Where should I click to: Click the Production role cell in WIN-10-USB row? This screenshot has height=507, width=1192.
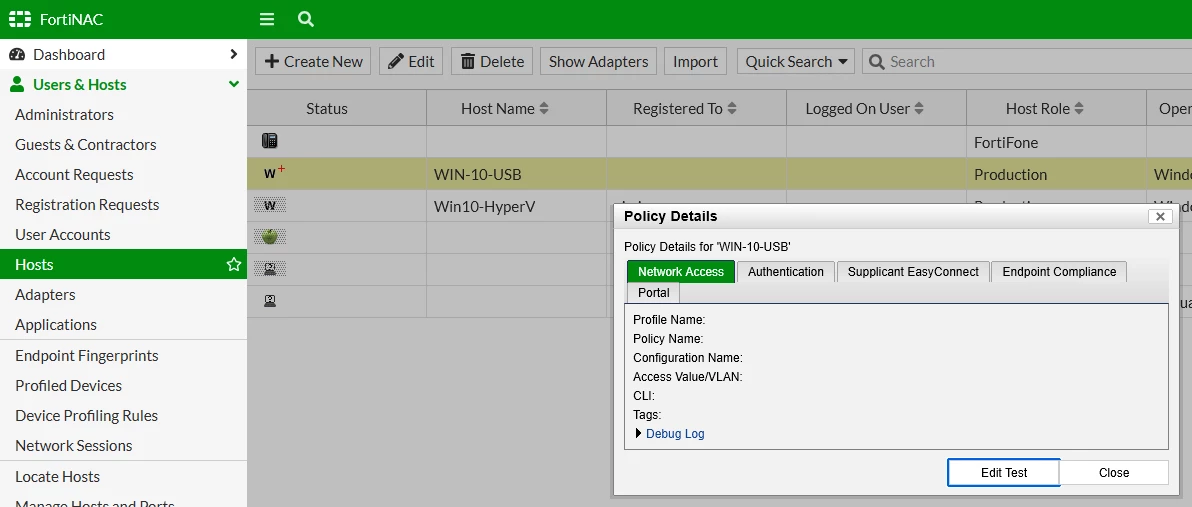pyautogui.click(x=1056, y=174)
